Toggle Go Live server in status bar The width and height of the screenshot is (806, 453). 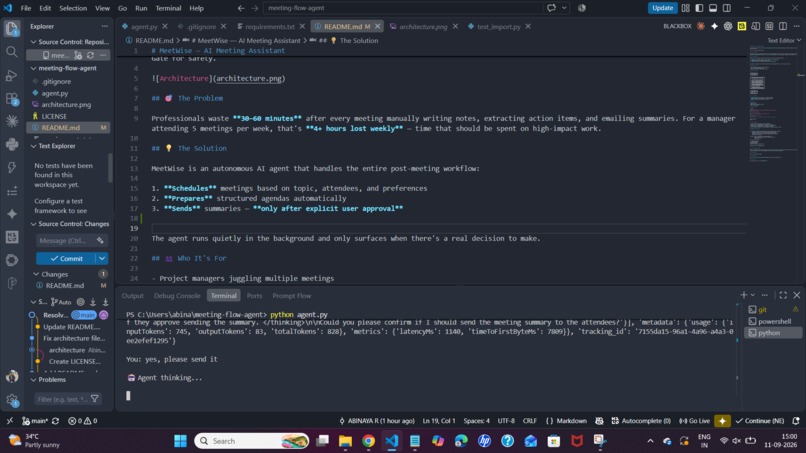pos(694,421)
